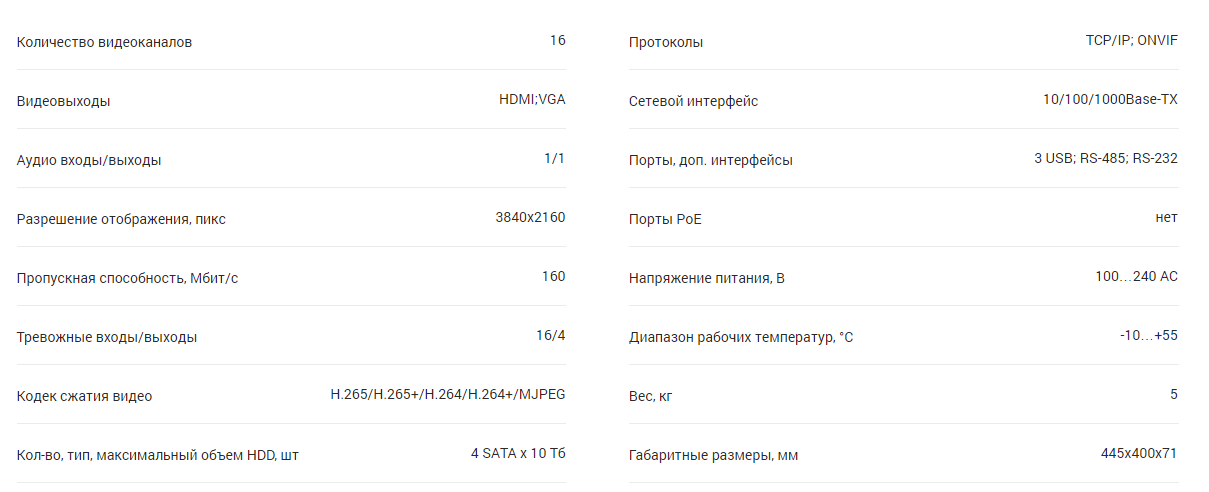Click the "Вес, кг" label

pos(651,396)
